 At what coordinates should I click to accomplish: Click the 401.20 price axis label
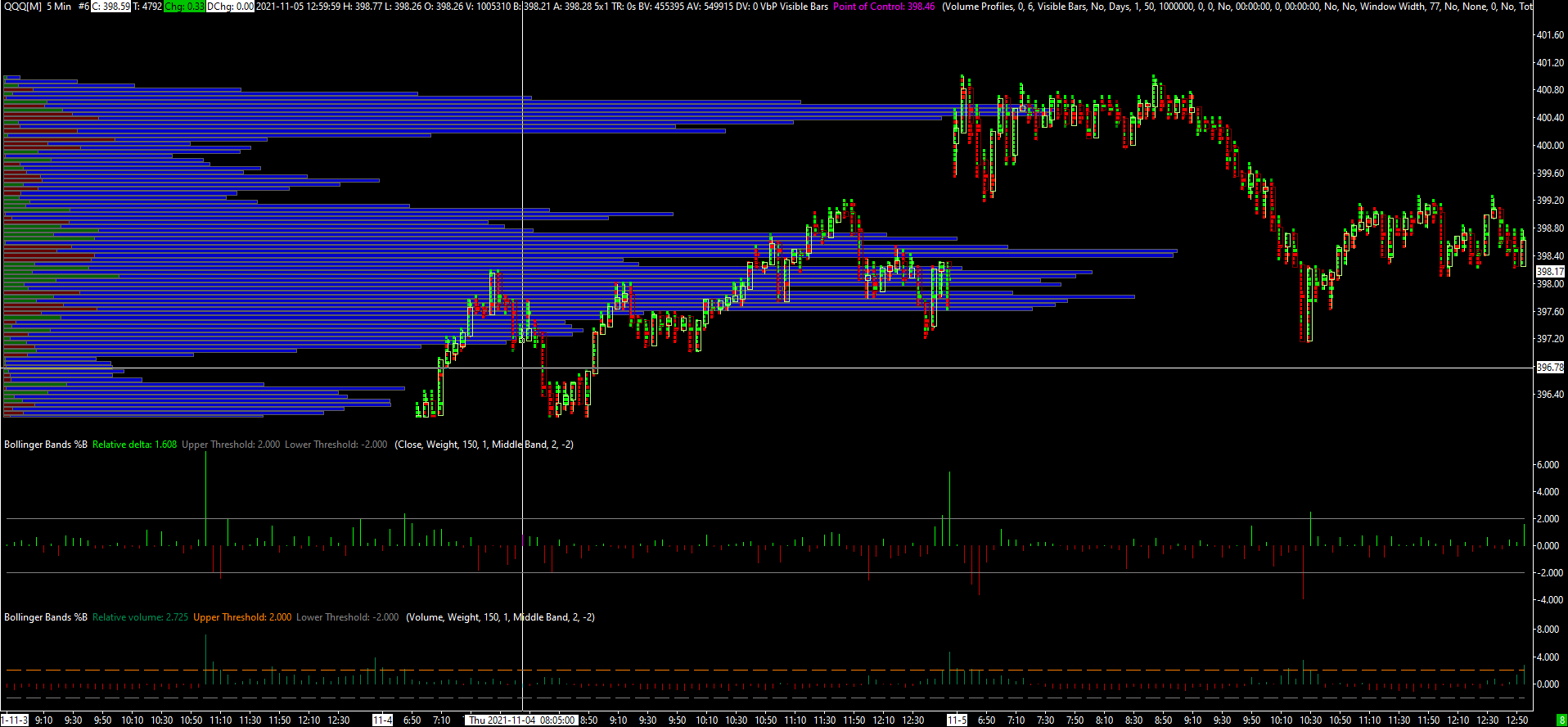(x=1550, y=63)
